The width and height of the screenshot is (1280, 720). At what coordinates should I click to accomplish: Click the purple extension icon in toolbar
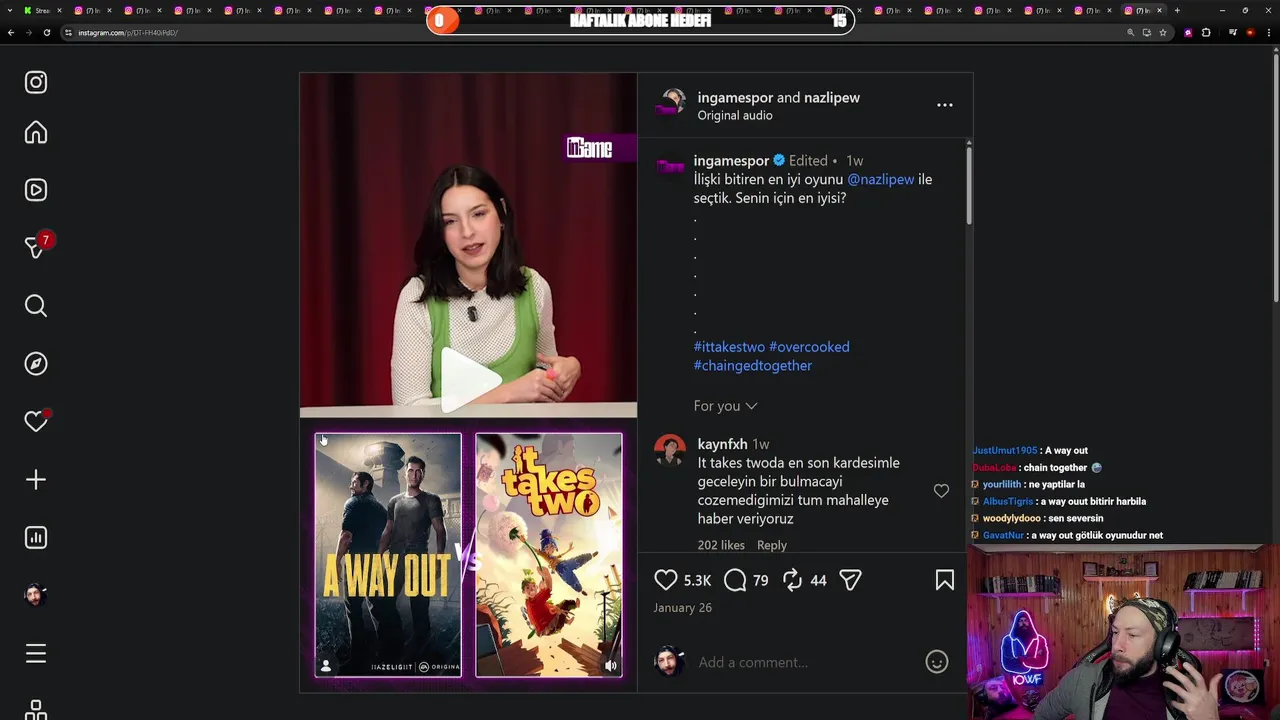click(1188, 33)
